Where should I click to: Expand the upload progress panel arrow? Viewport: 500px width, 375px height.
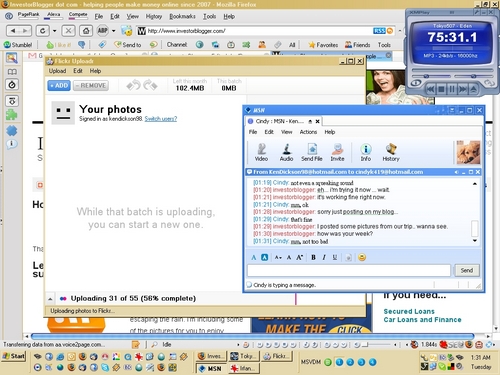point(50,299)
